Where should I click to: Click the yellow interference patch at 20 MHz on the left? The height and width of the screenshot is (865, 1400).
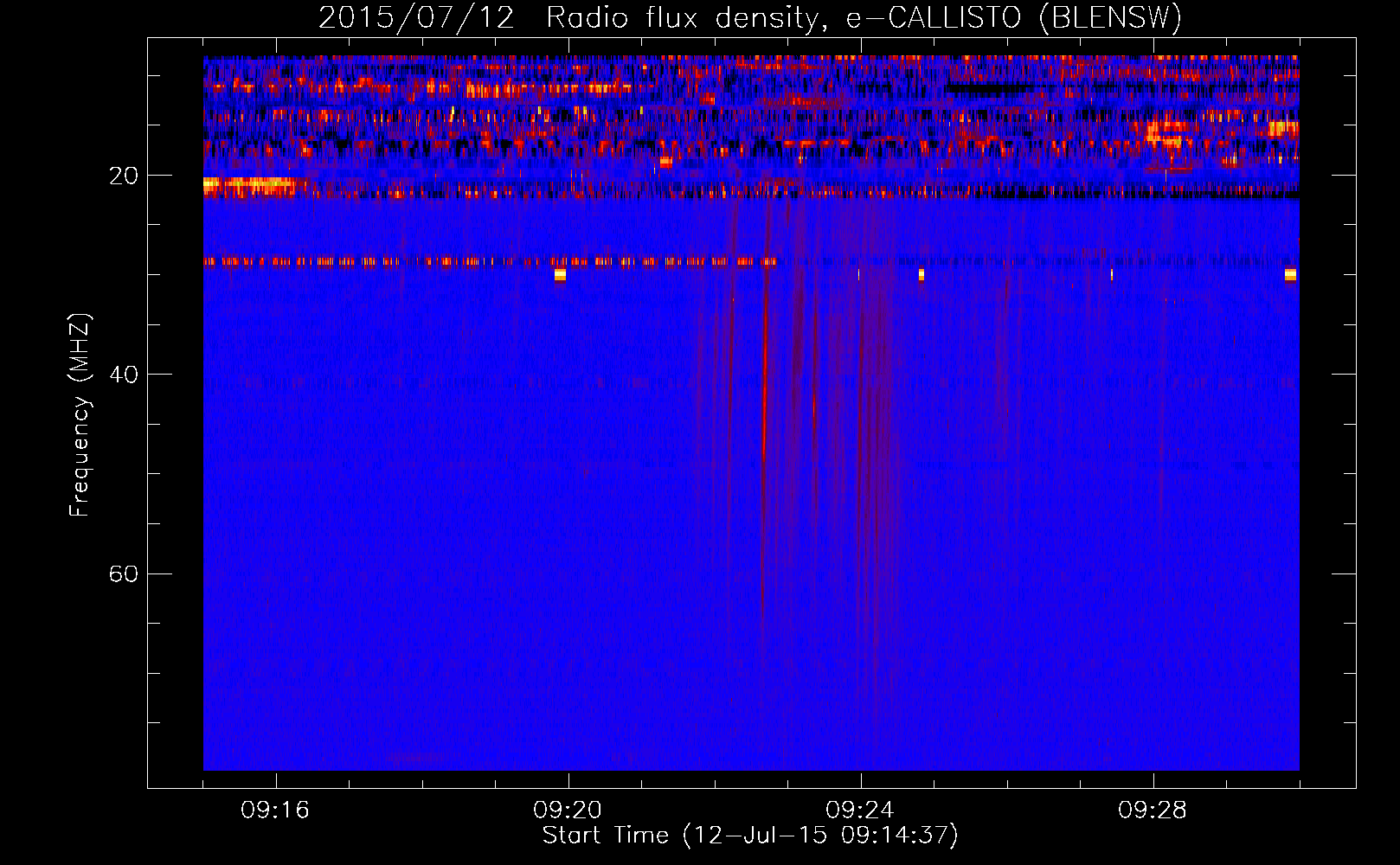click(254, 184)
